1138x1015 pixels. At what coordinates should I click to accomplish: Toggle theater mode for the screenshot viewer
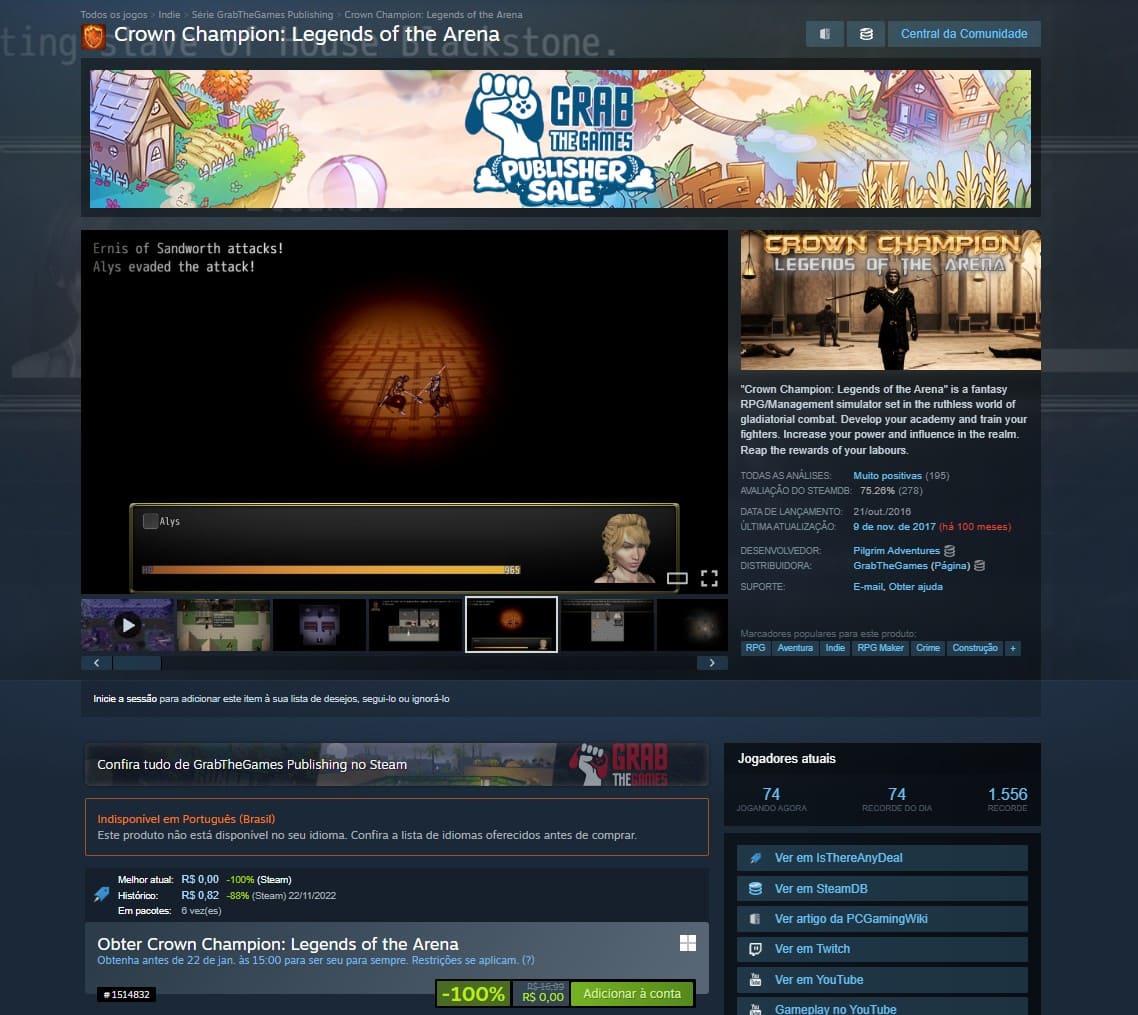(x=677, y=578)
